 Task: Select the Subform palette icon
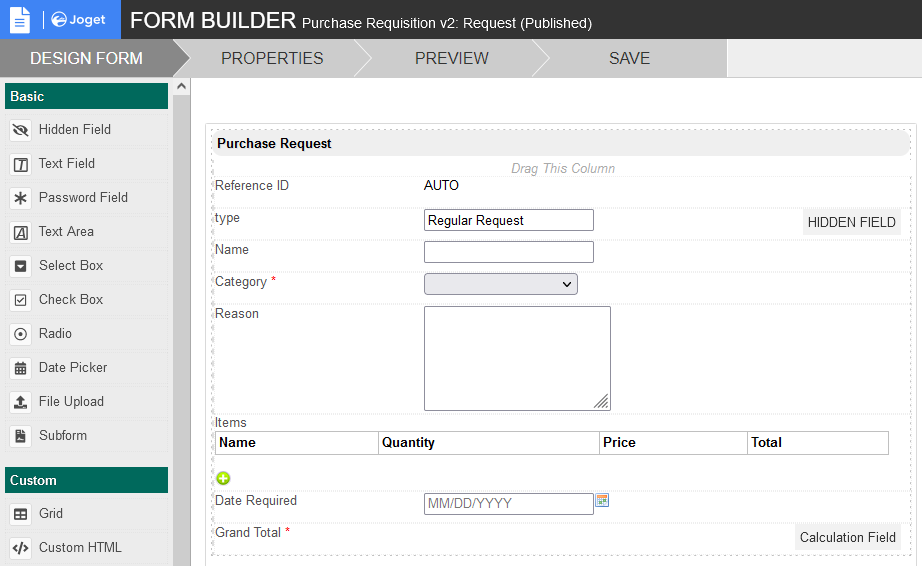[x=20, y=436]
